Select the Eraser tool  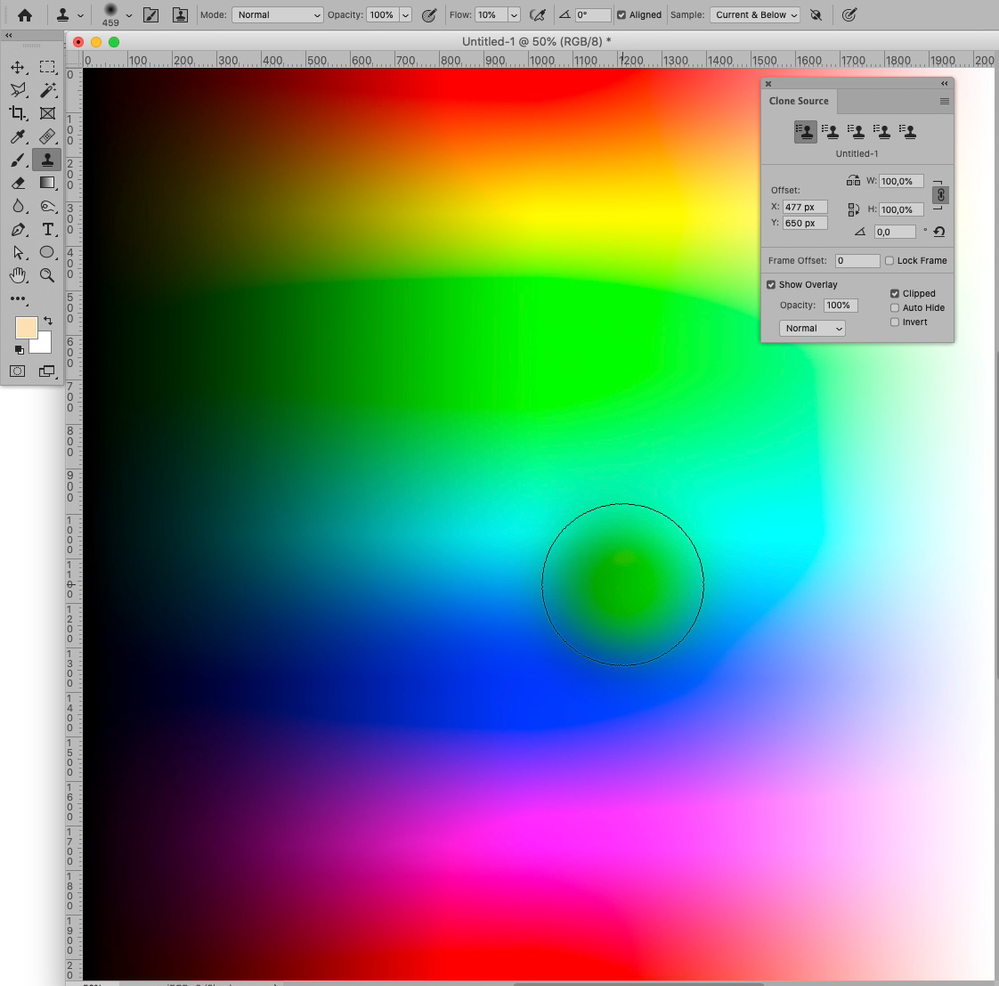(x=18, y=182)
